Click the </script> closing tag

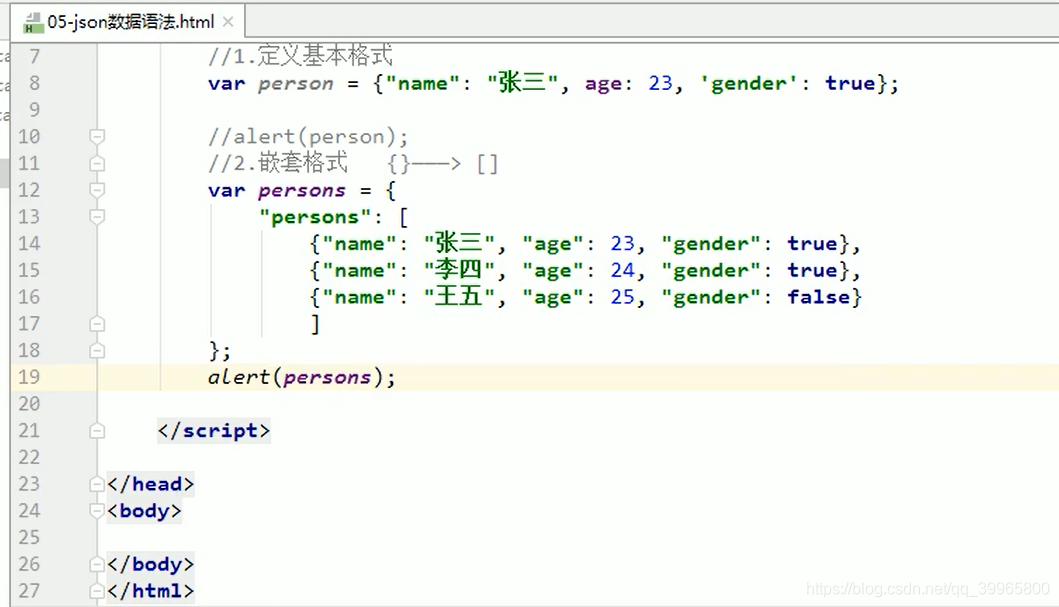(213, 431)
